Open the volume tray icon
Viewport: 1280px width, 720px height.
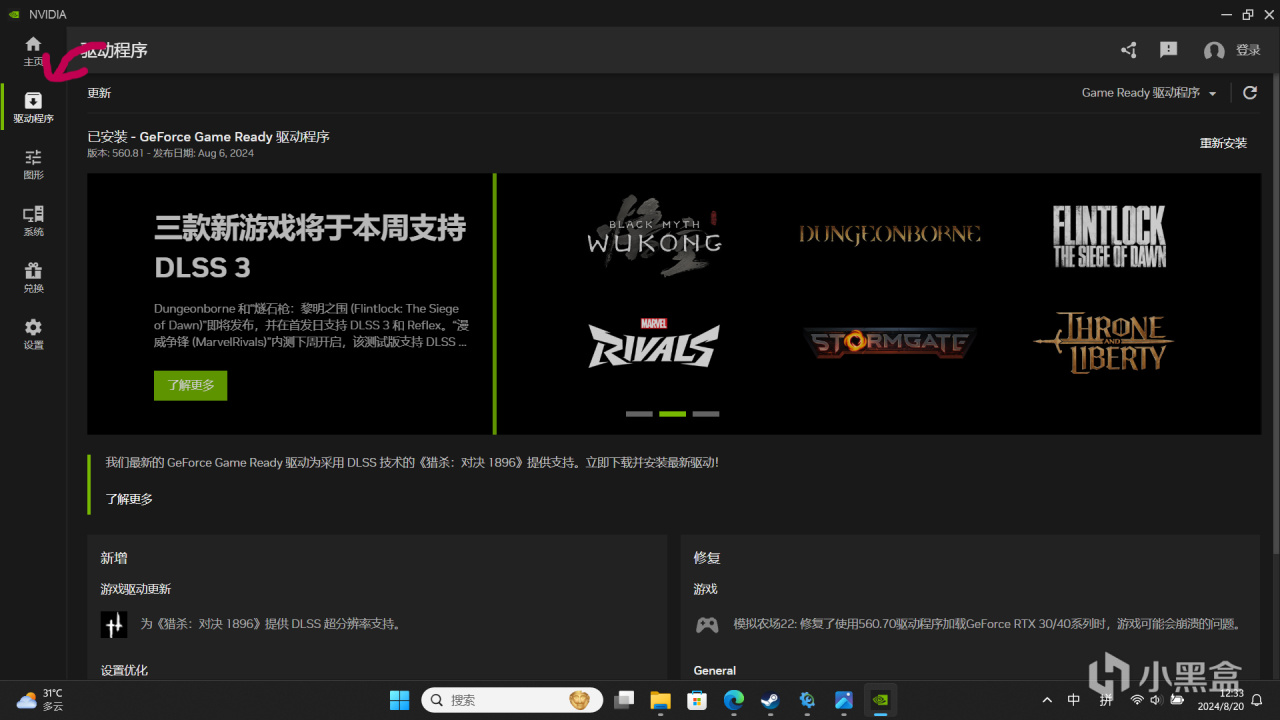(x=1156, y=700)
